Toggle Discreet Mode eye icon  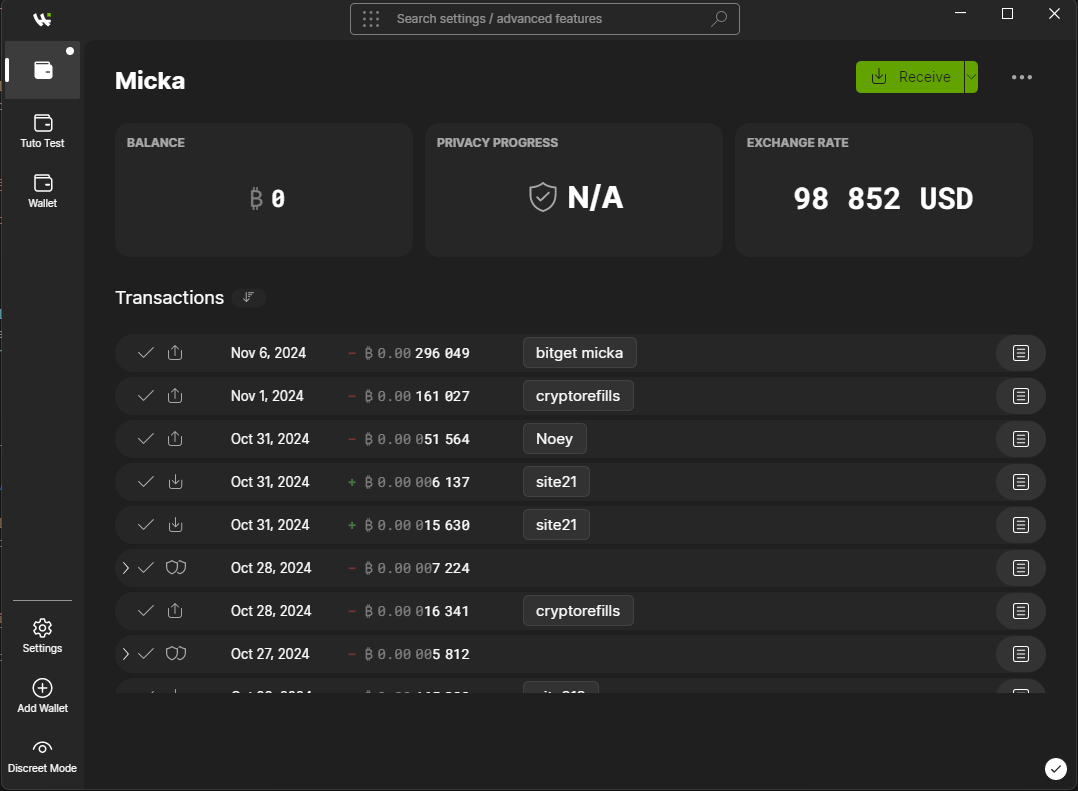[42, 749]
